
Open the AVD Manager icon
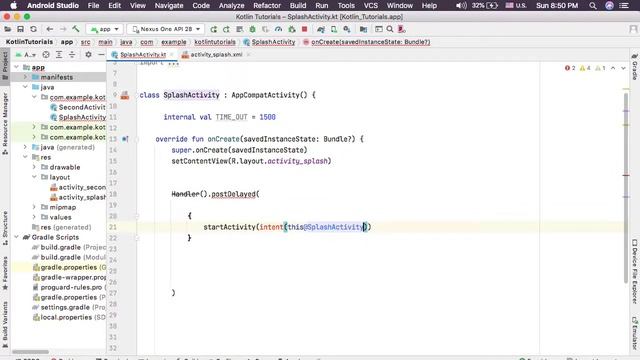pyautogui.click(x=334, y=29)
